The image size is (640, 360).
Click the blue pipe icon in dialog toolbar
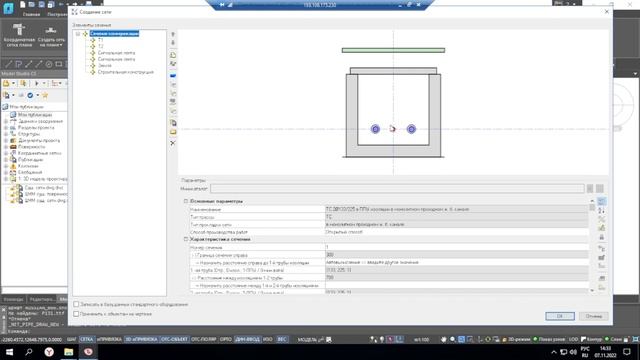coord(173,76)
